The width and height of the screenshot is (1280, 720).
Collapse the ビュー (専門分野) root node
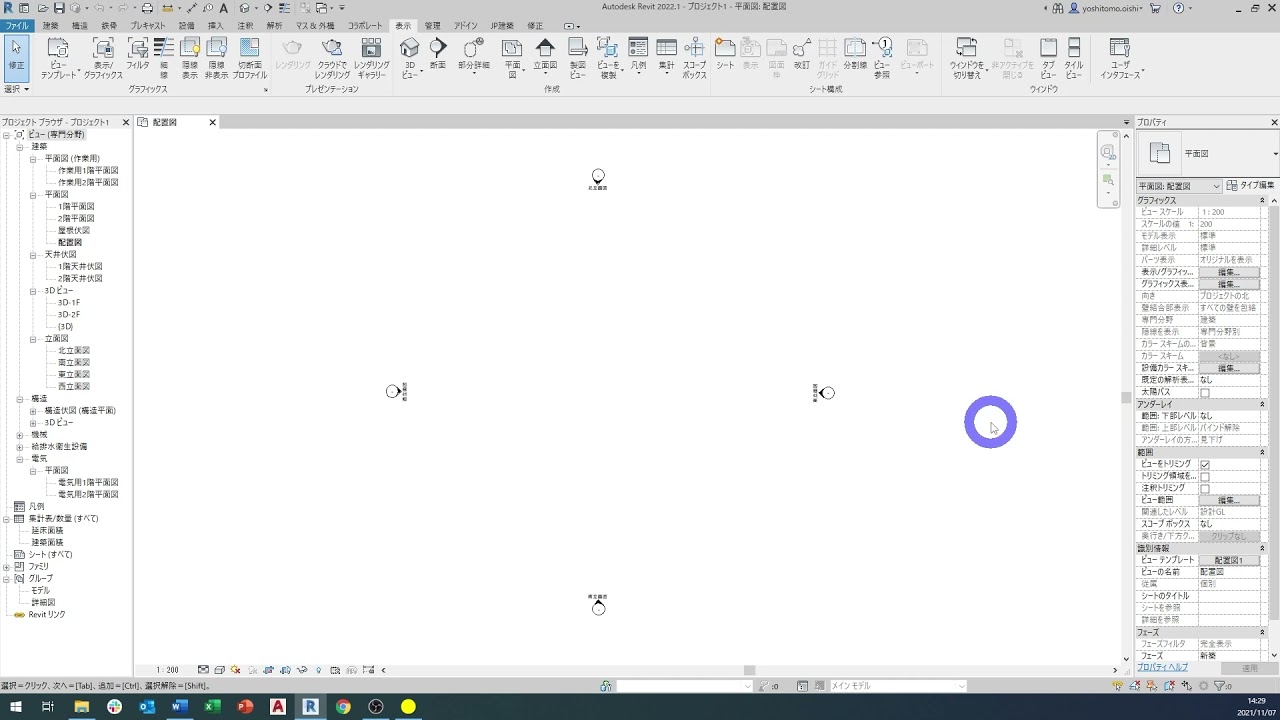tap(6, 135)
